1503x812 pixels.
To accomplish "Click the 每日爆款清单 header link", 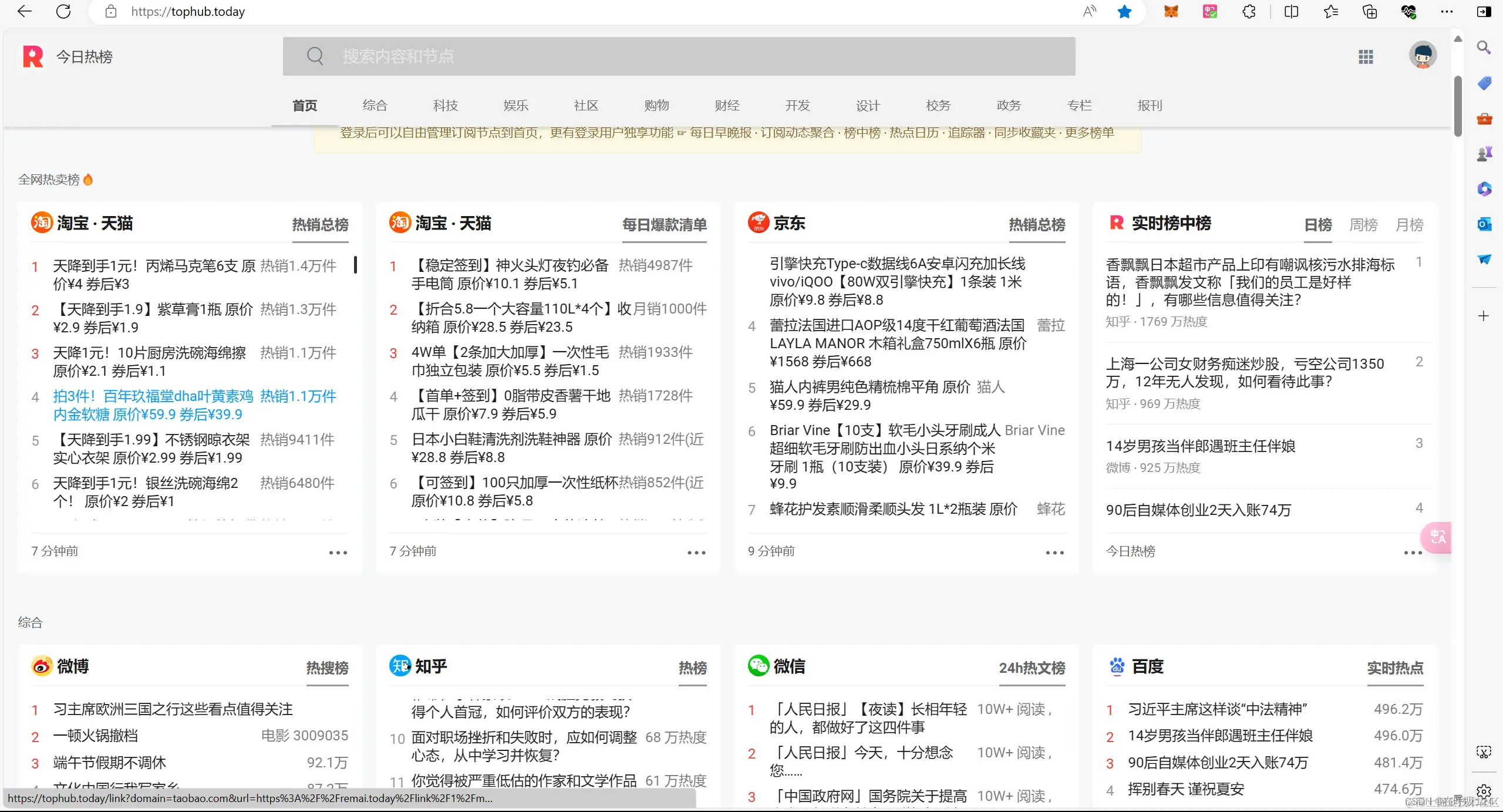I will point(665,225).
